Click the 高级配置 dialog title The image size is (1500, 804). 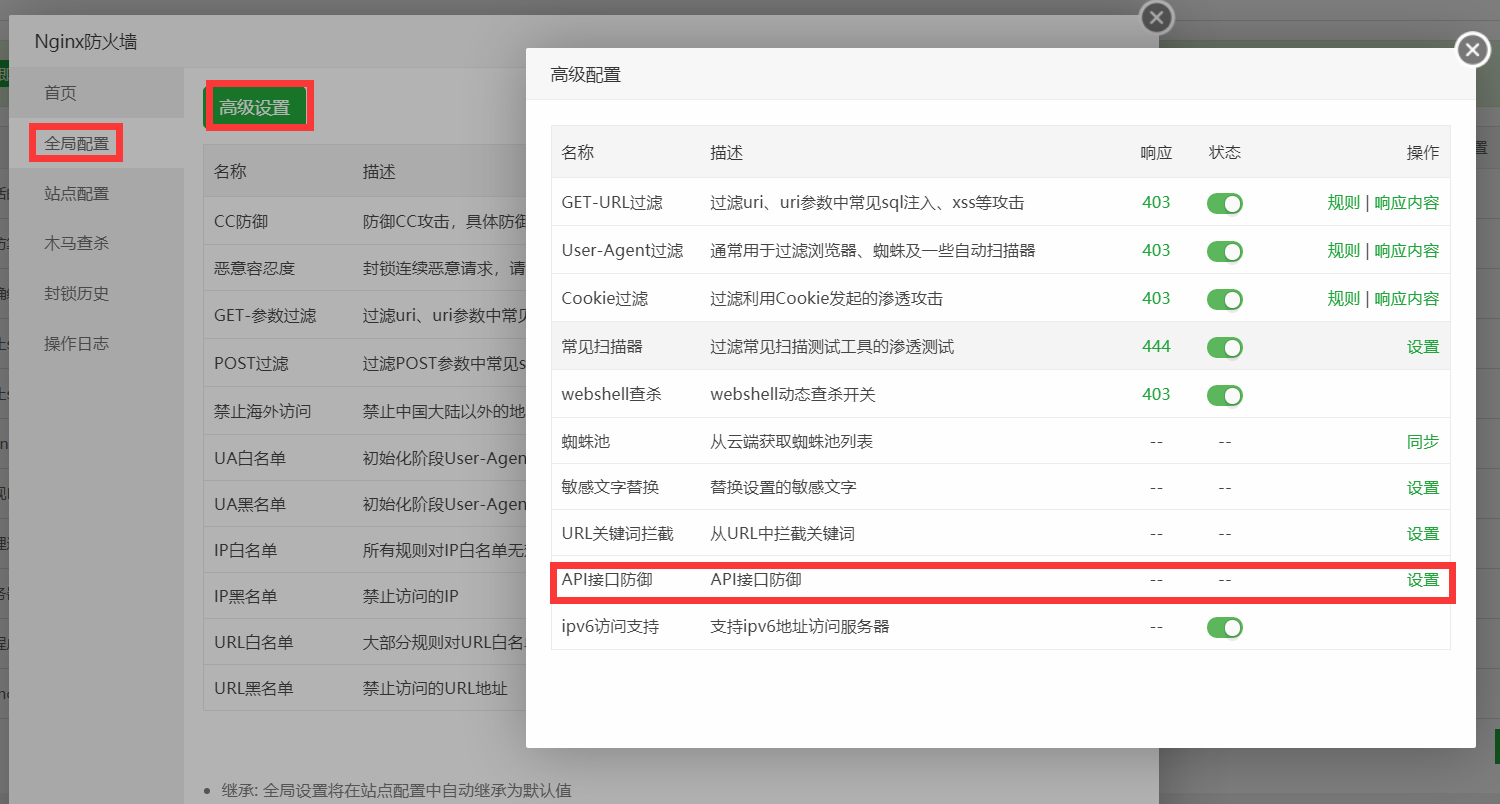(586, 74)
